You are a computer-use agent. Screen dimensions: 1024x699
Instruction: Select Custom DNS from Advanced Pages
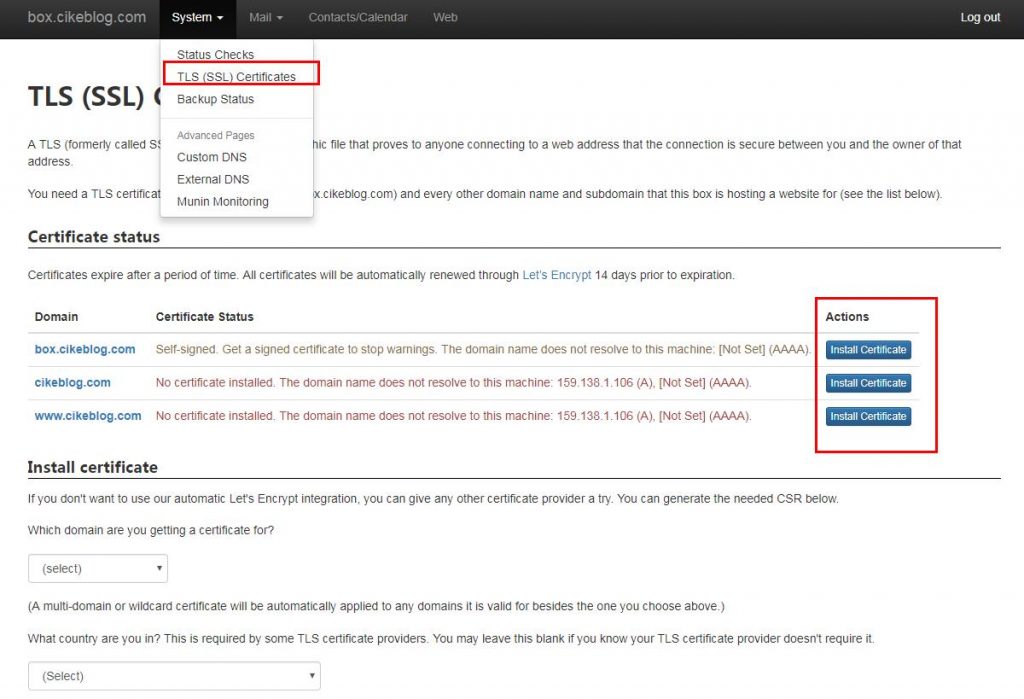click(x=211, y=157)
